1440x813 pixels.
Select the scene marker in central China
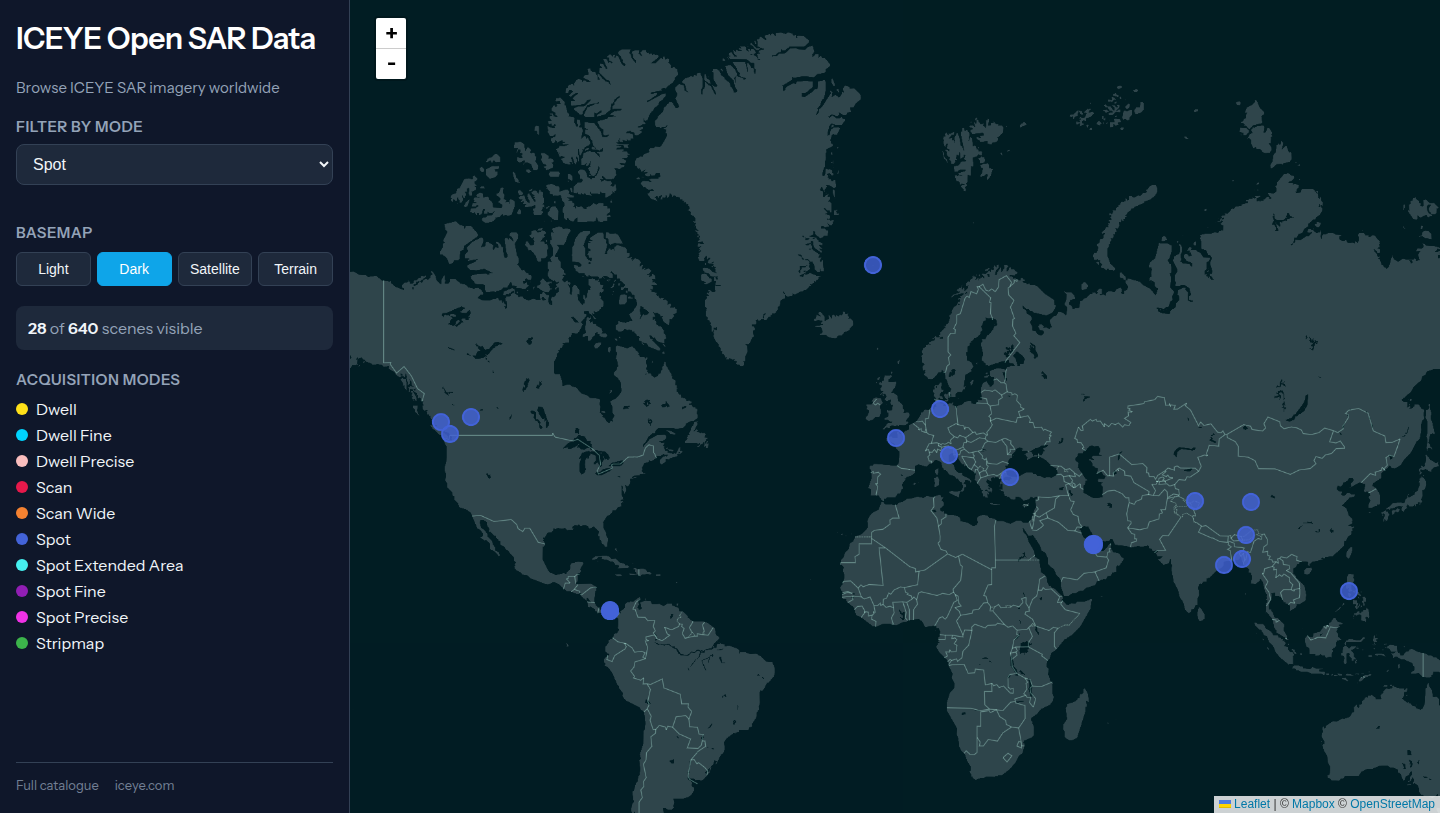tap(1251, 502)
